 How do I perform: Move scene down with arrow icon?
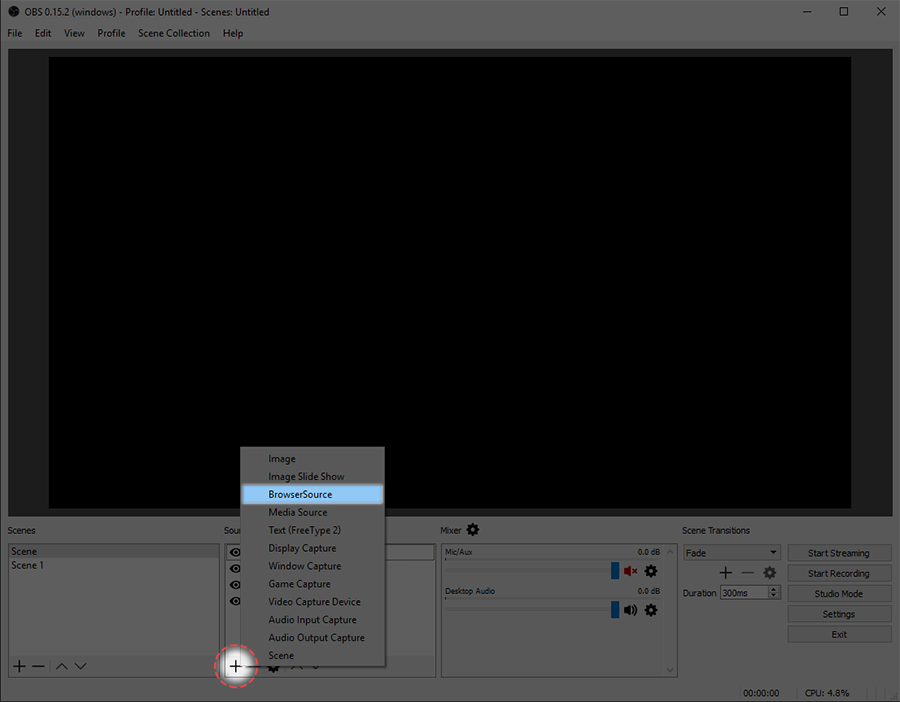click(x=80, y=666)
